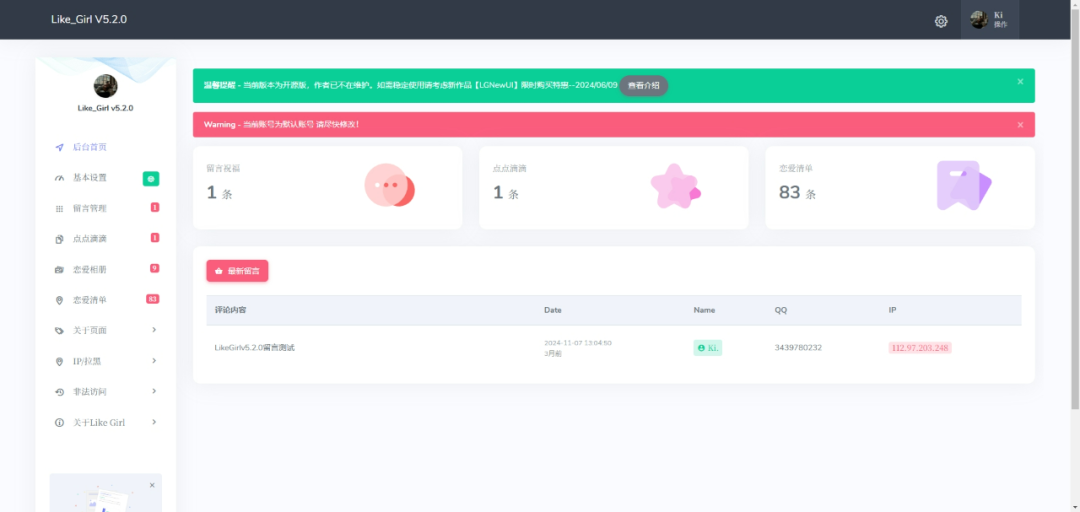Click the 83 badge on 恋爱清单
The height and width of the screenshot is (512, 1080).
coord(153,299)
